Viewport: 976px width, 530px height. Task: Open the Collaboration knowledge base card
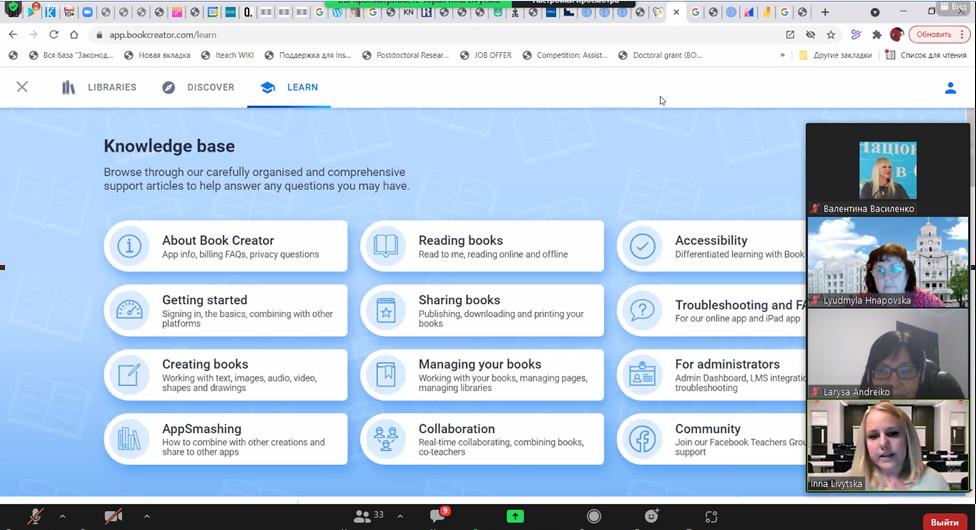pyautogui.click(x=482, y=439)
